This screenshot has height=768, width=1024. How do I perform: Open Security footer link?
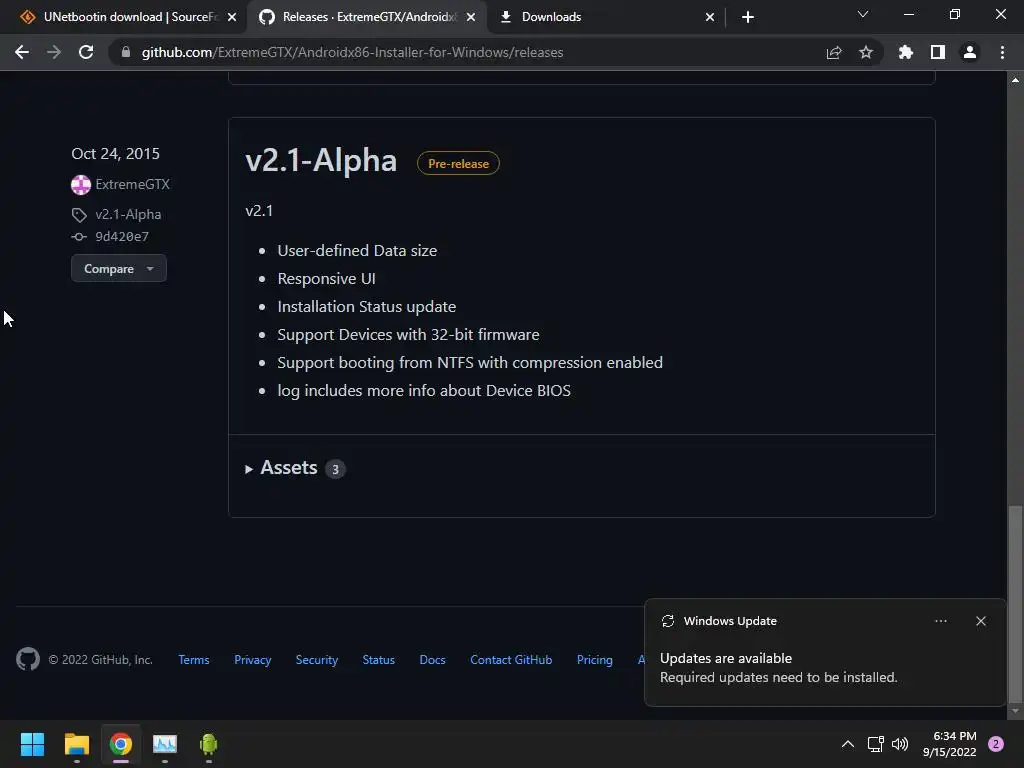(x=317, y=660)
